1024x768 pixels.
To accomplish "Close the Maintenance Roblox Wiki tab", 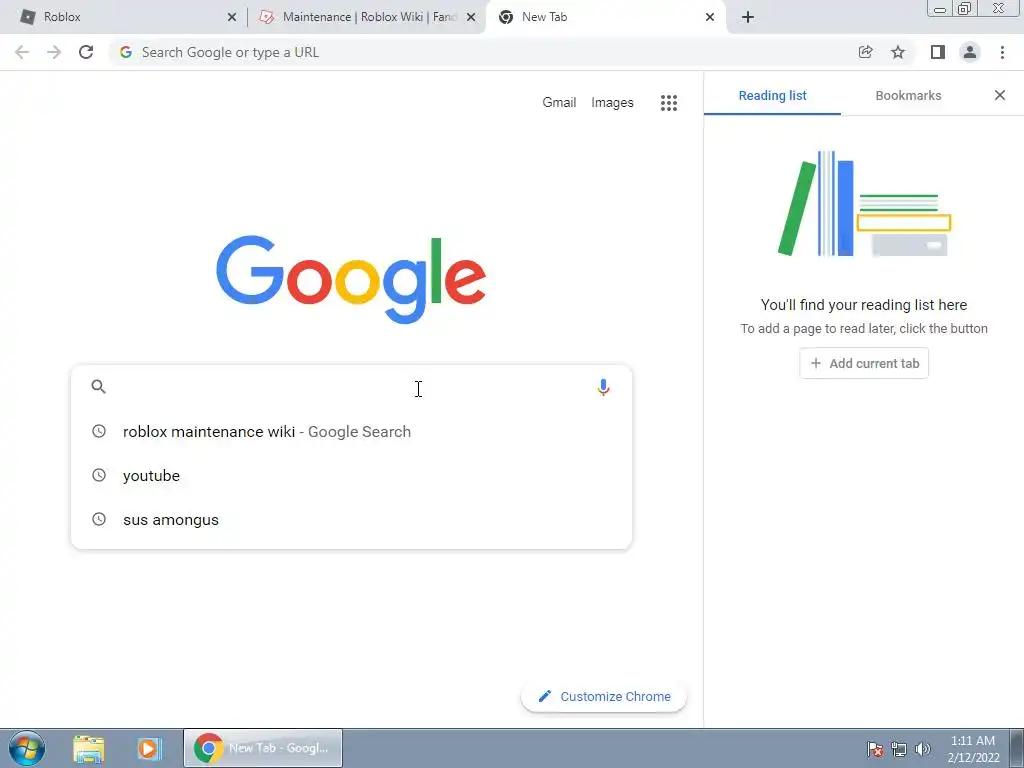I will [471, 17].
